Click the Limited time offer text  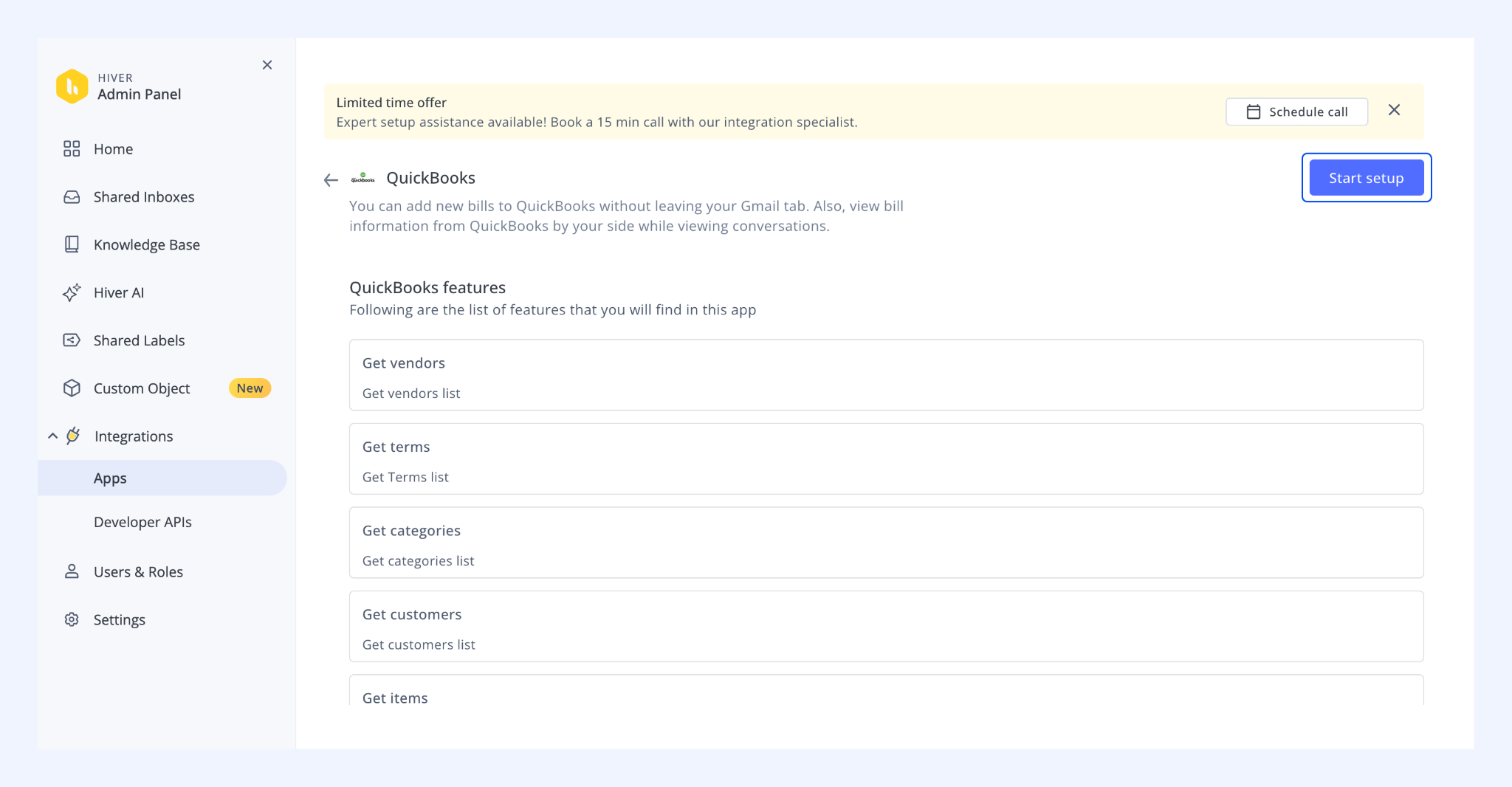391,103
